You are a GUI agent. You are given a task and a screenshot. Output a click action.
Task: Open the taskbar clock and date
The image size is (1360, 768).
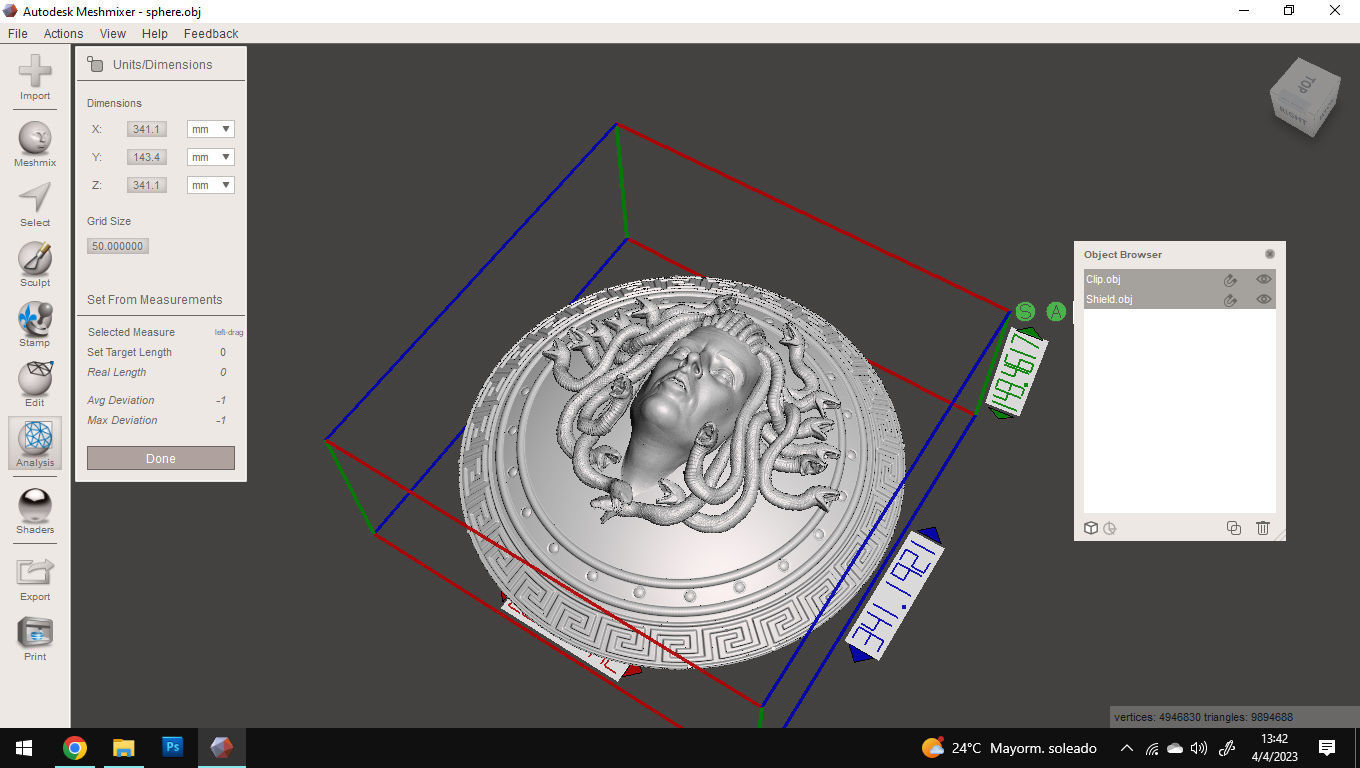1274,748
